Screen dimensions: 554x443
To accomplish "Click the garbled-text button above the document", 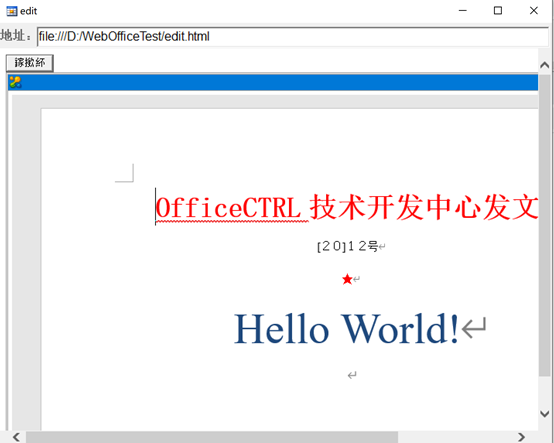I will pos(30,63).
